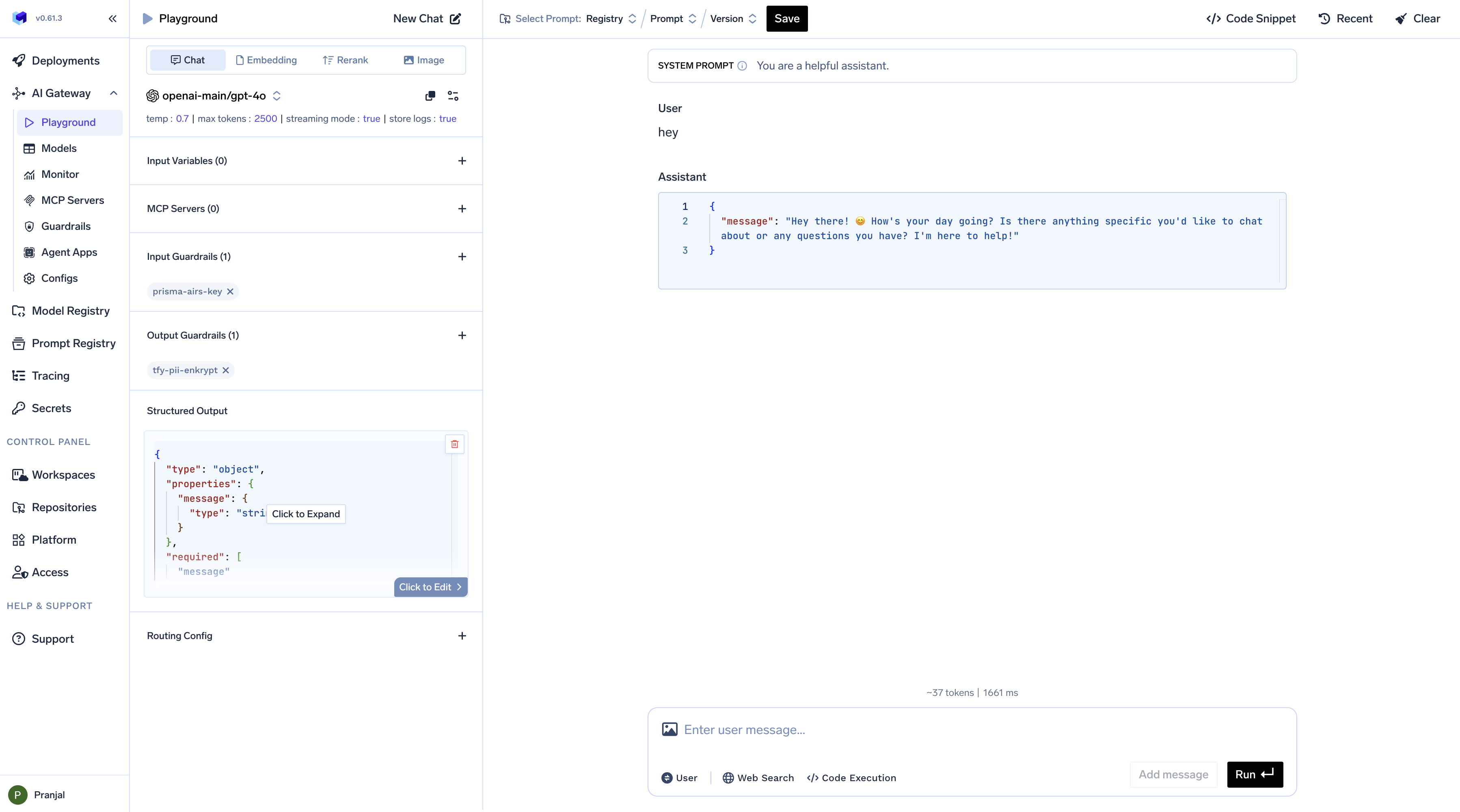1460x812 pixels.
Task: Collapse the sidebar with double-chevron icon
Action: click(112, 19)
